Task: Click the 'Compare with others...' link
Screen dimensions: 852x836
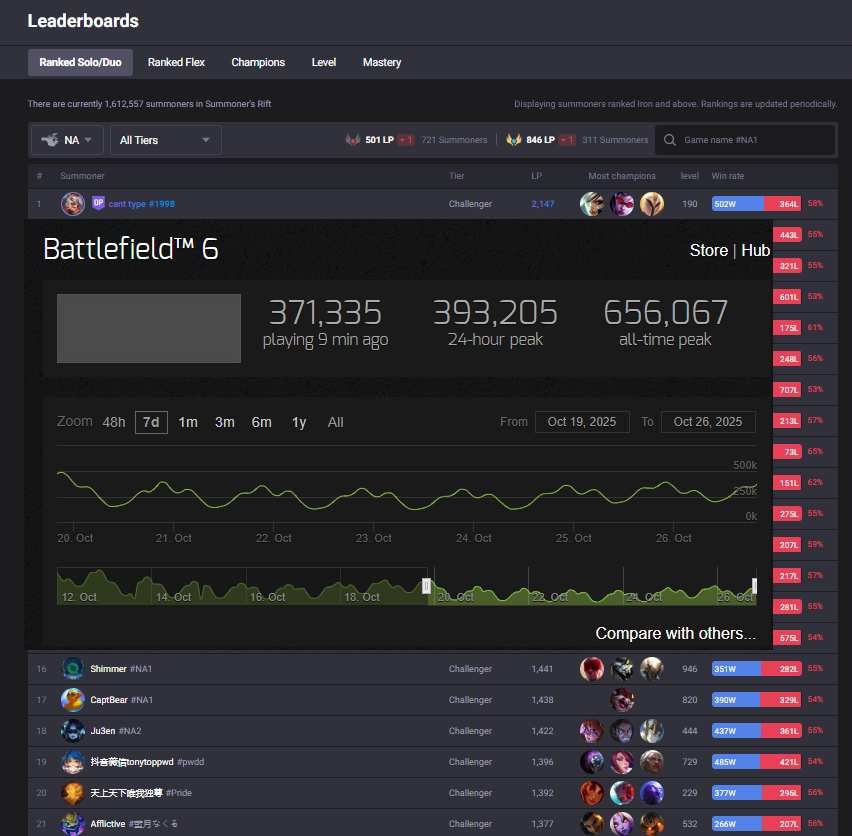Action: tap(675, 633)
